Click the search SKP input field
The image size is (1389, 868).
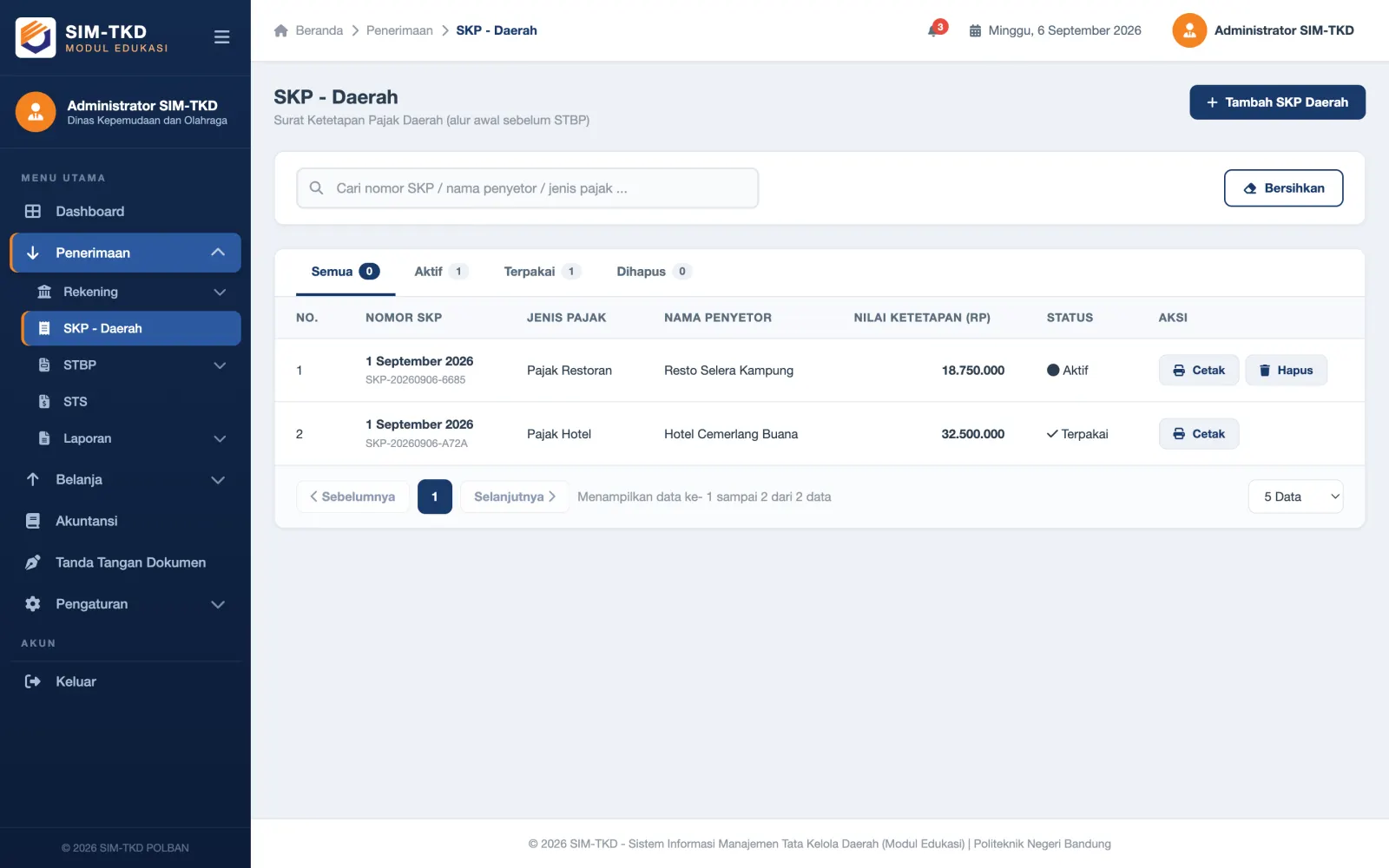527,188
